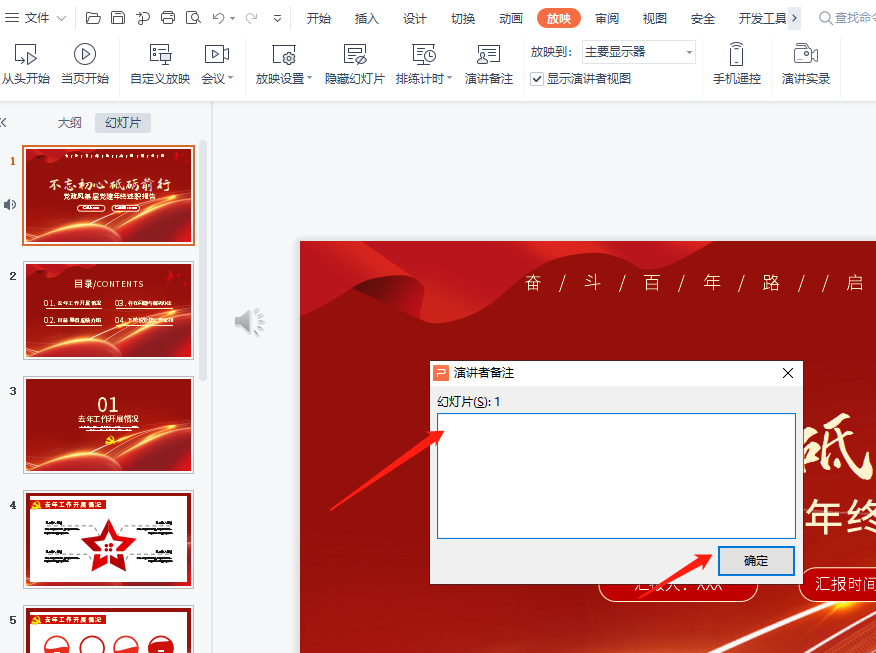Click the undo arrow icon

point(218,18)
